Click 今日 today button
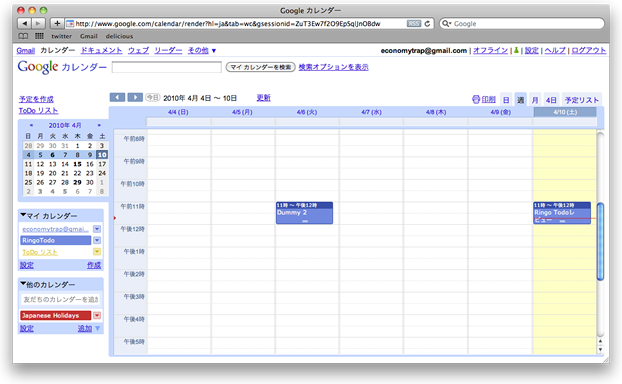The width and height of the screenshot is (622, 384). point(152,97)
